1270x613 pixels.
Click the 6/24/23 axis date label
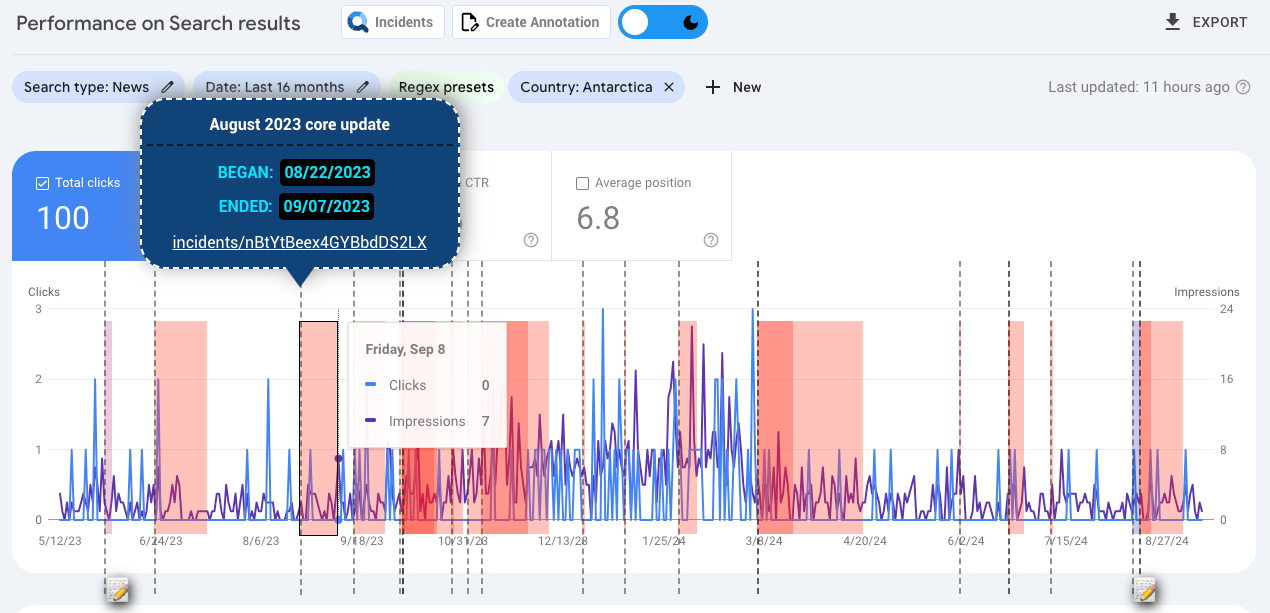pyautogui.click(x=161, y=541)
